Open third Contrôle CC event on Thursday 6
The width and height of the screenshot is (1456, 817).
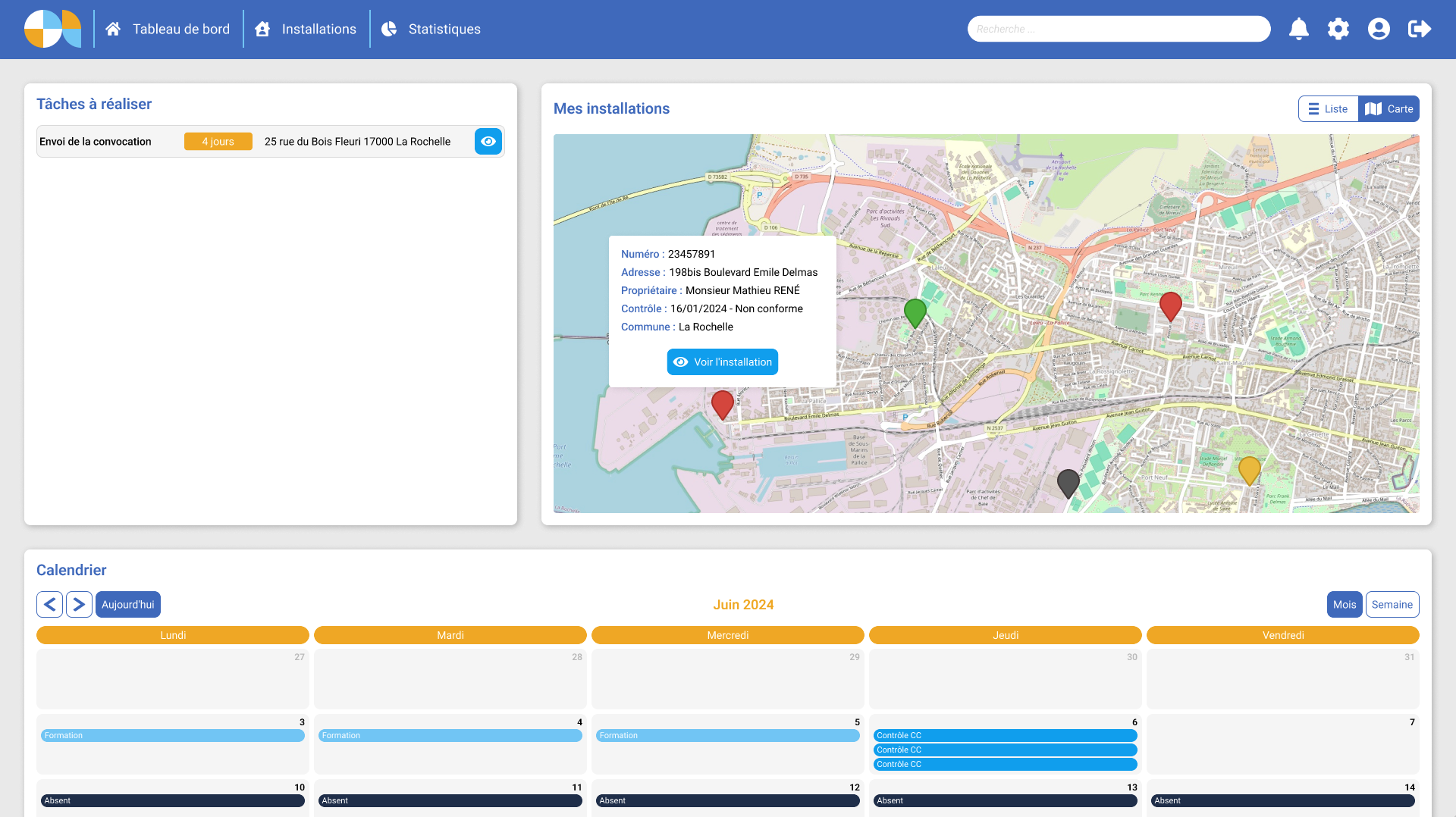(x=1006, y=764)
